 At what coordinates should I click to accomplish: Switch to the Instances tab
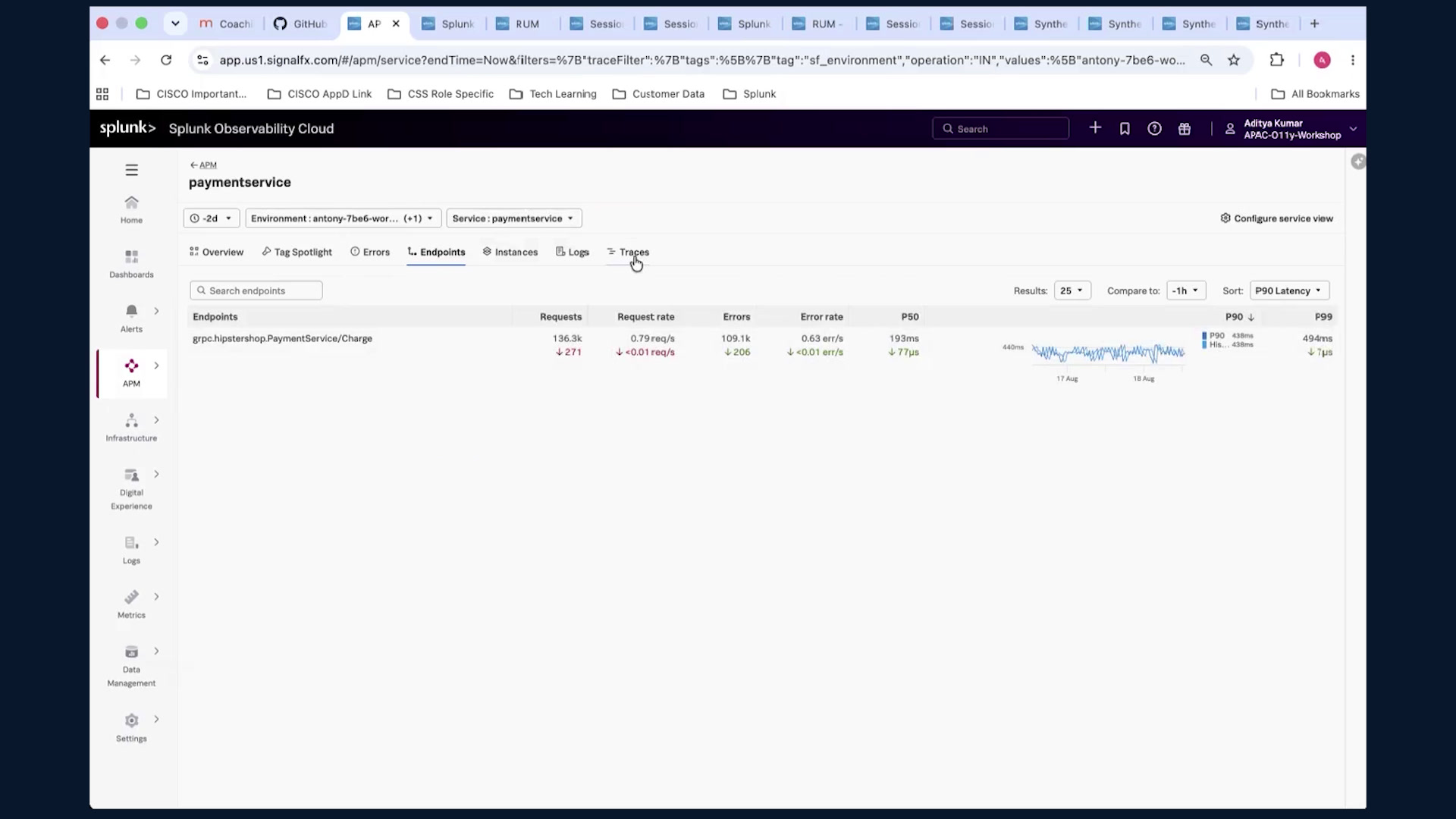click(510, 252)
